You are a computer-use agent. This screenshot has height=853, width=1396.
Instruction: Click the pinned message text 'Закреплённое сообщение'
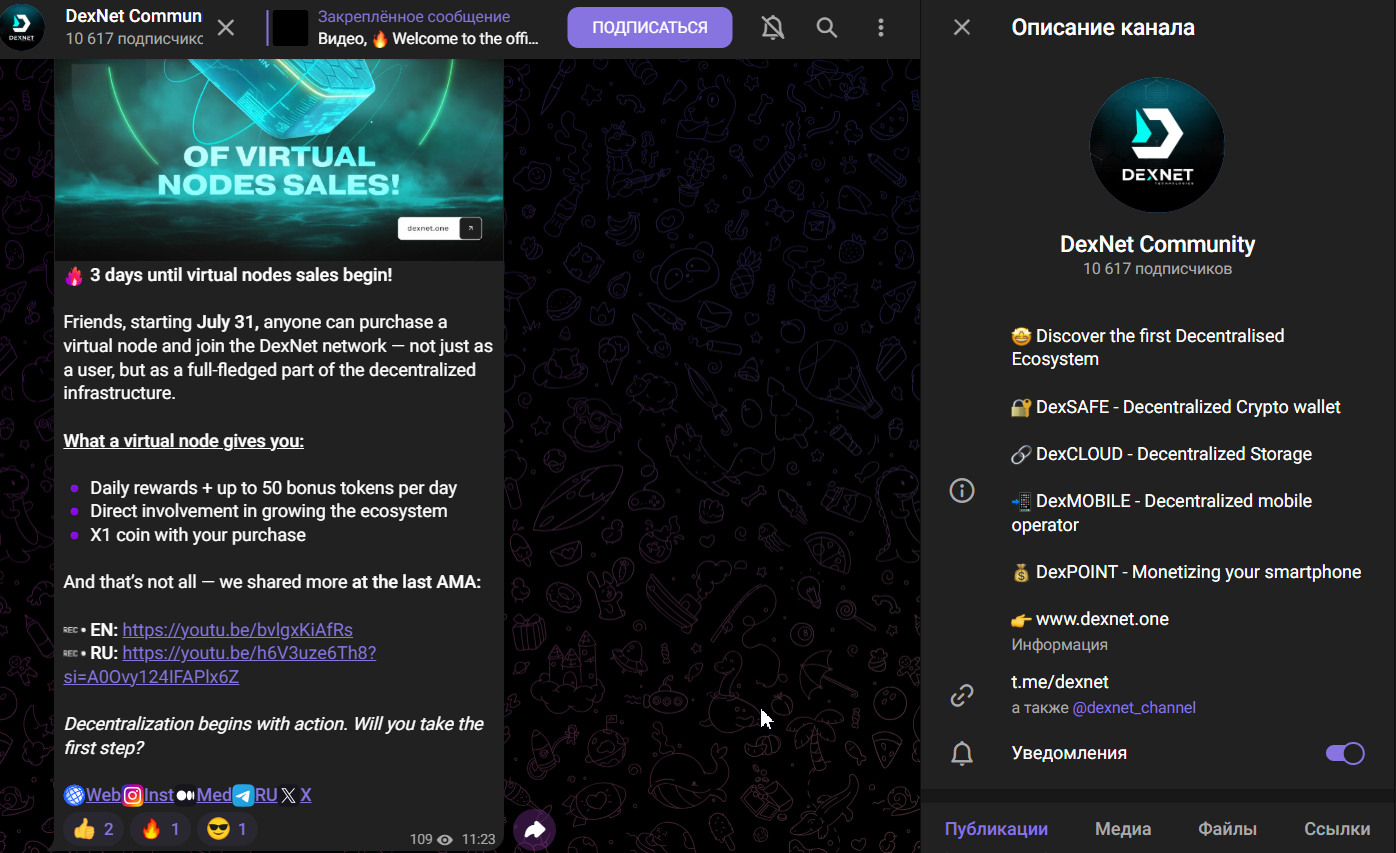414,17
